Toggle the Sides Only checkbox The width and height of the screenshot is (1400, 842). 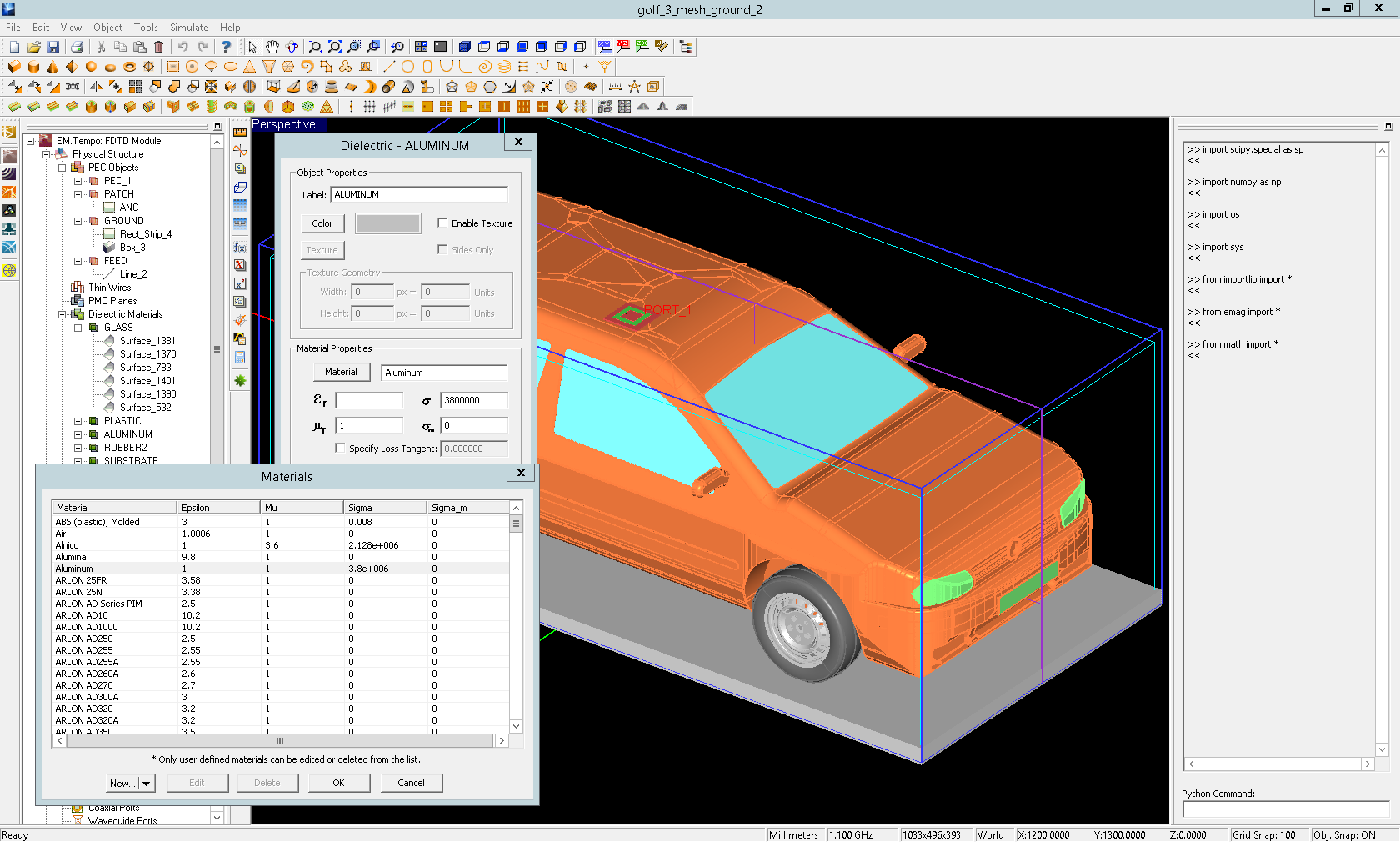442,249
